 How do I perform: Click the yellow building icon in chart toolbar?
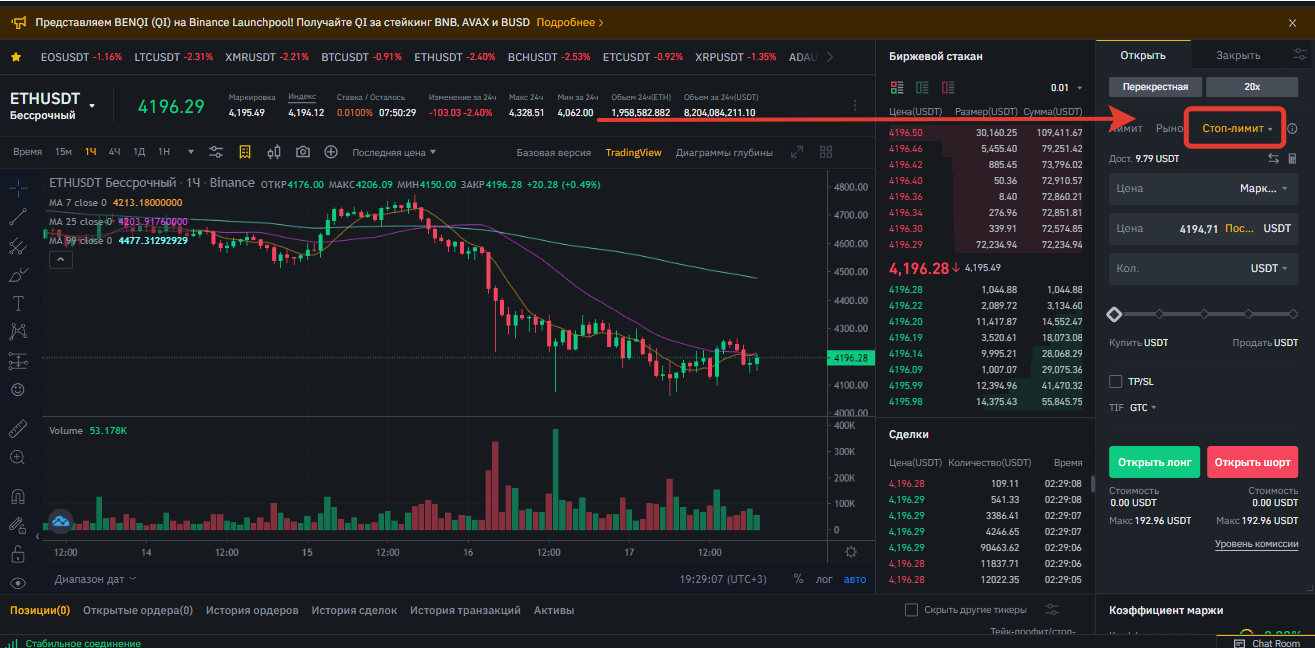point(245,152)
